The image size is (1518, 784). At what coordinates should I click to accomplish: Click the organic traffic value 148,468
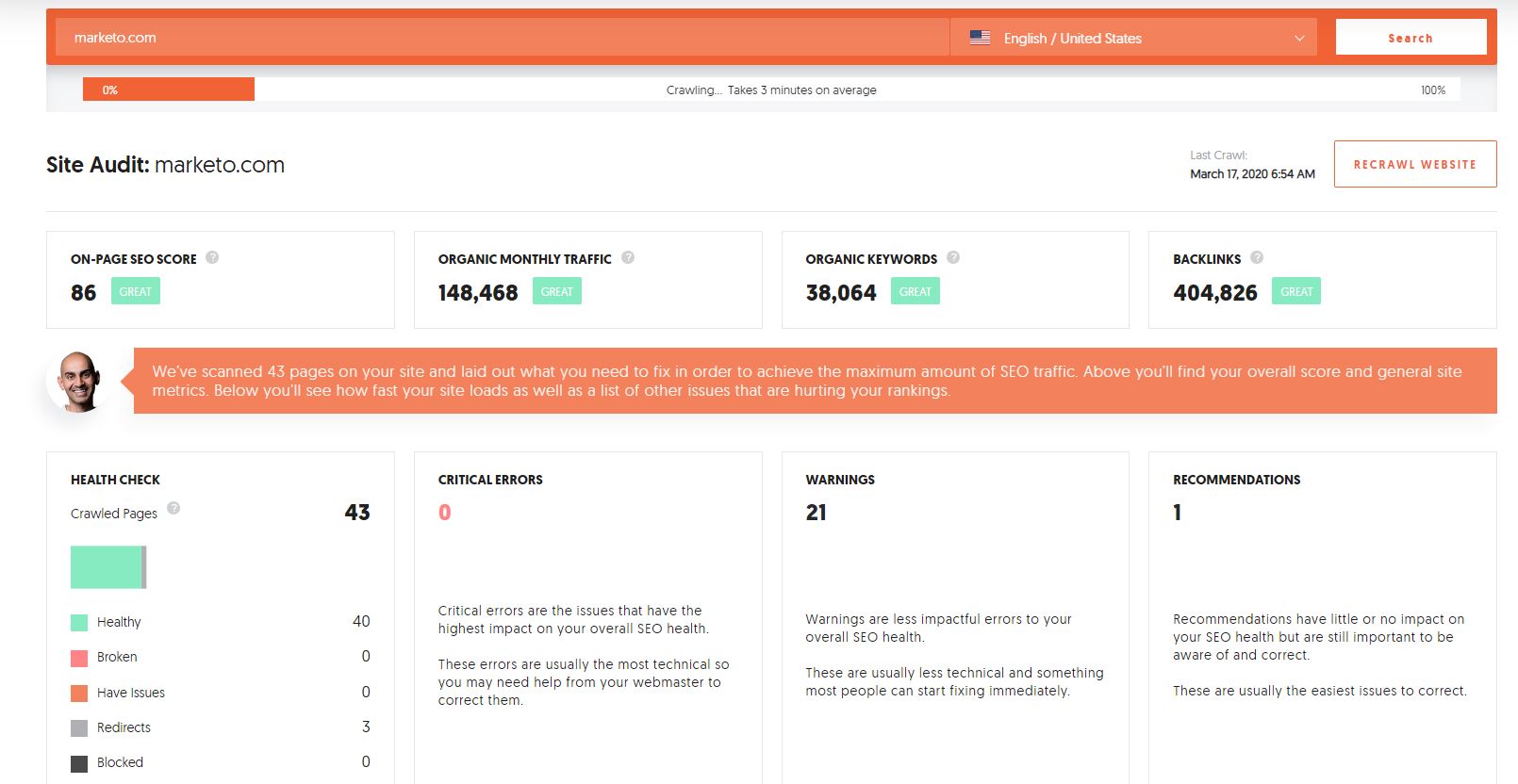click(478, 293)
